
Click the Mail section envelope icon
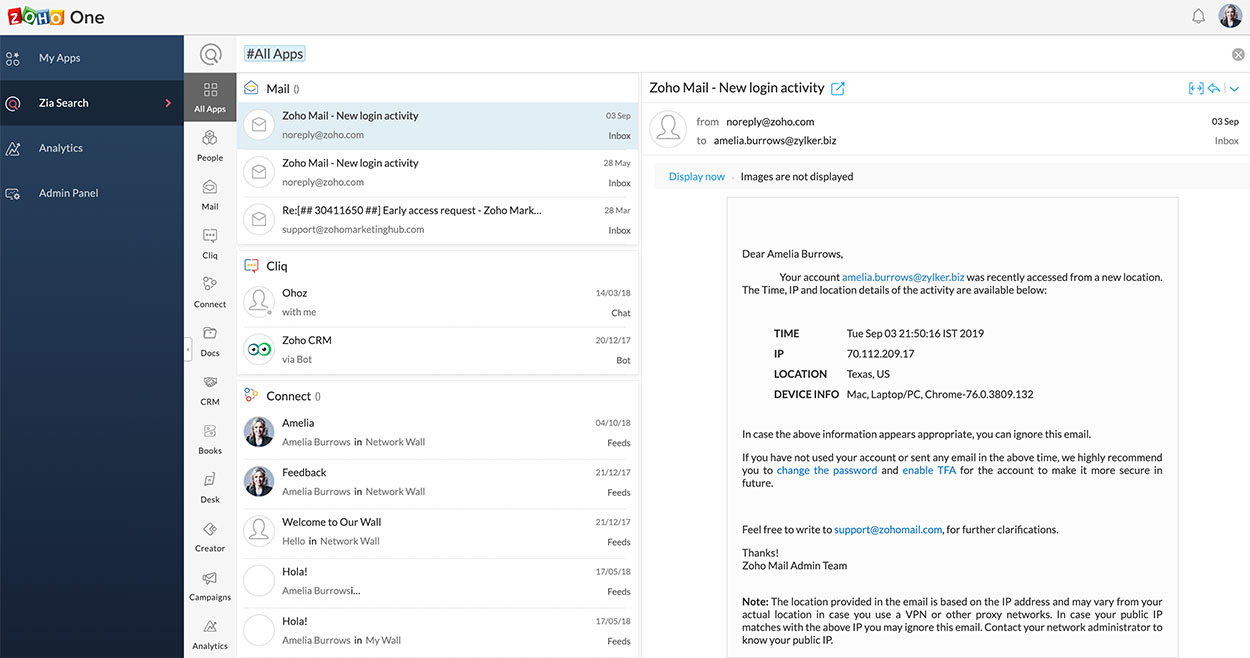coord(252,88)
